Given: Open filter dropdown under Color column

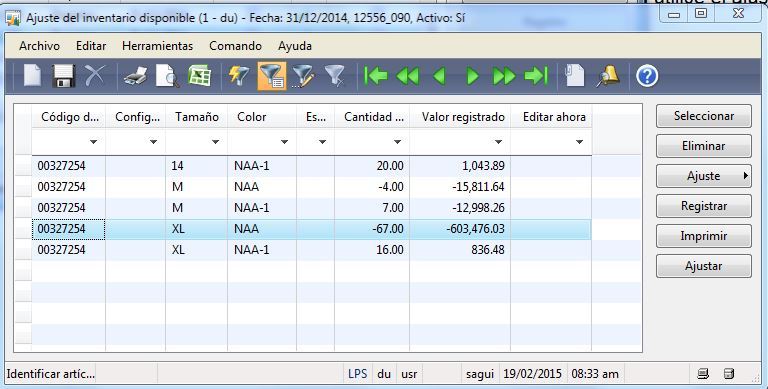Looking at the screenshot, I should click(x=284, y=142).
